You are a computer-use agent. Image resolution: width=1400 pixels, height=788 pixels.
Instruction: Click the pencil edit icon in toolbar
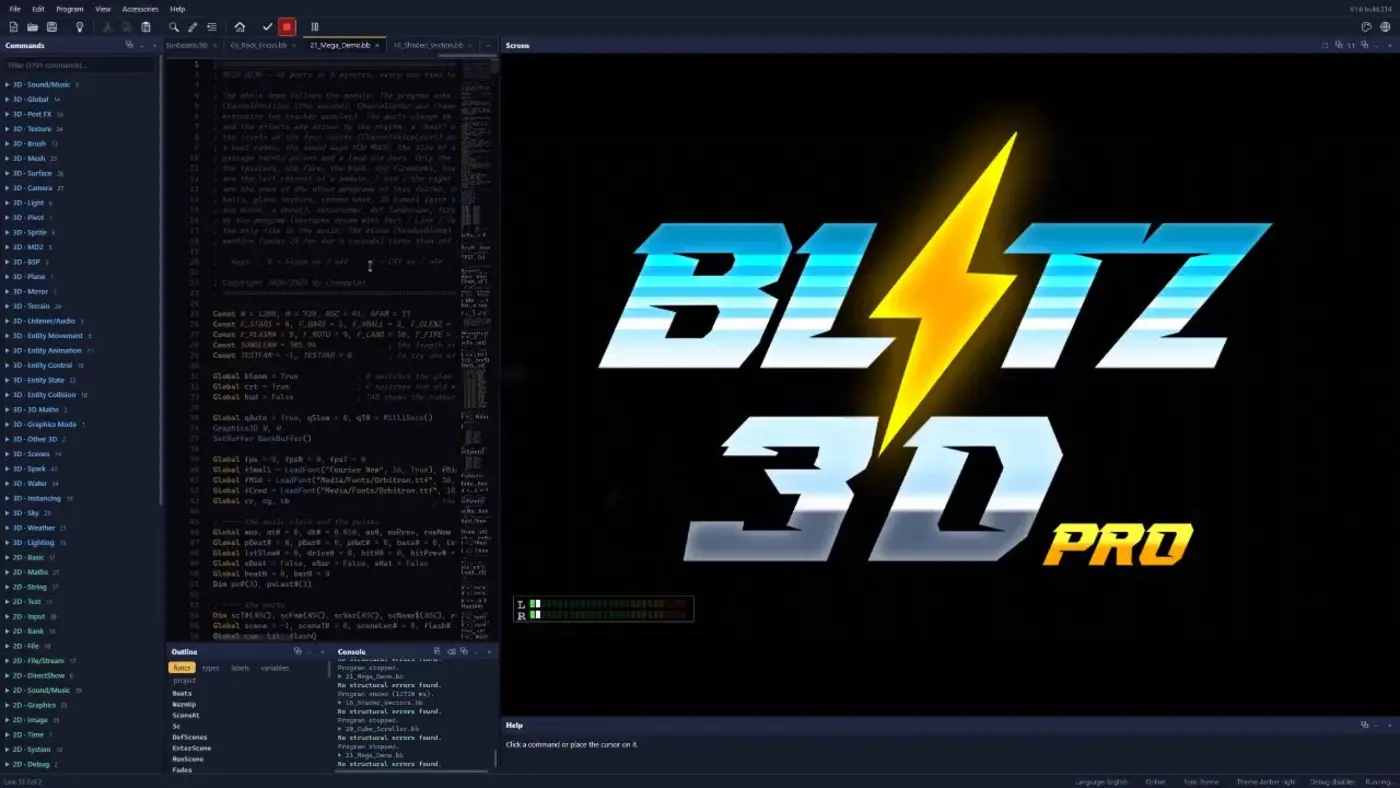[192, 27]
